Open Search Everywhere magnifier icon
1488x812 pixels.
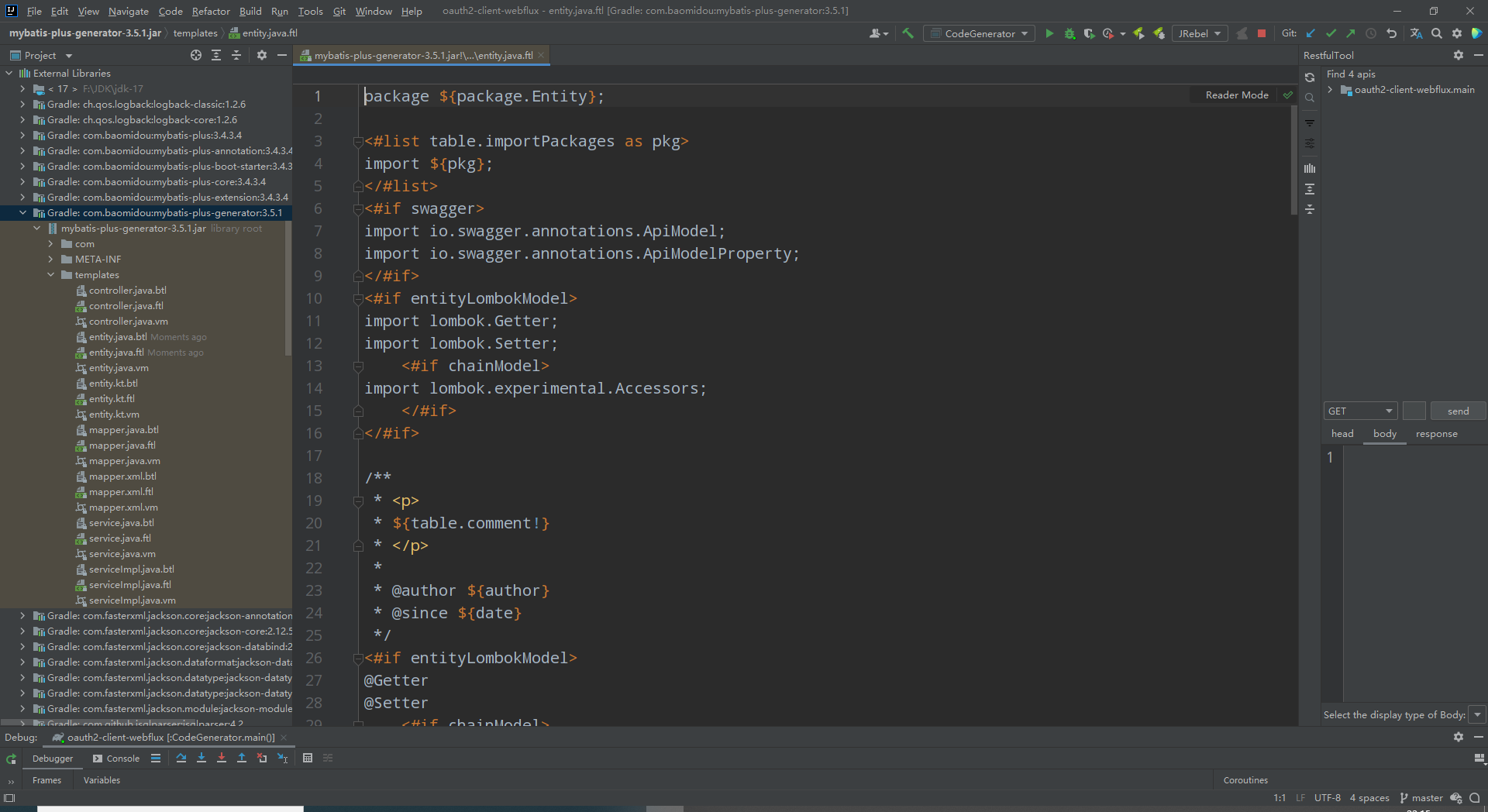pos(1437,33)
